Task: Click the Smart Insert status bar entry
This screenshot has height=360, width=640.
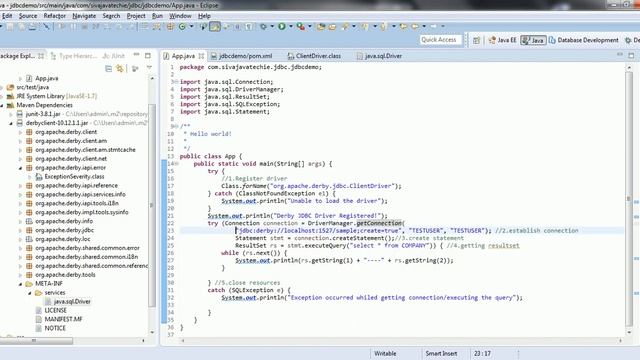Action: (441, 353)
